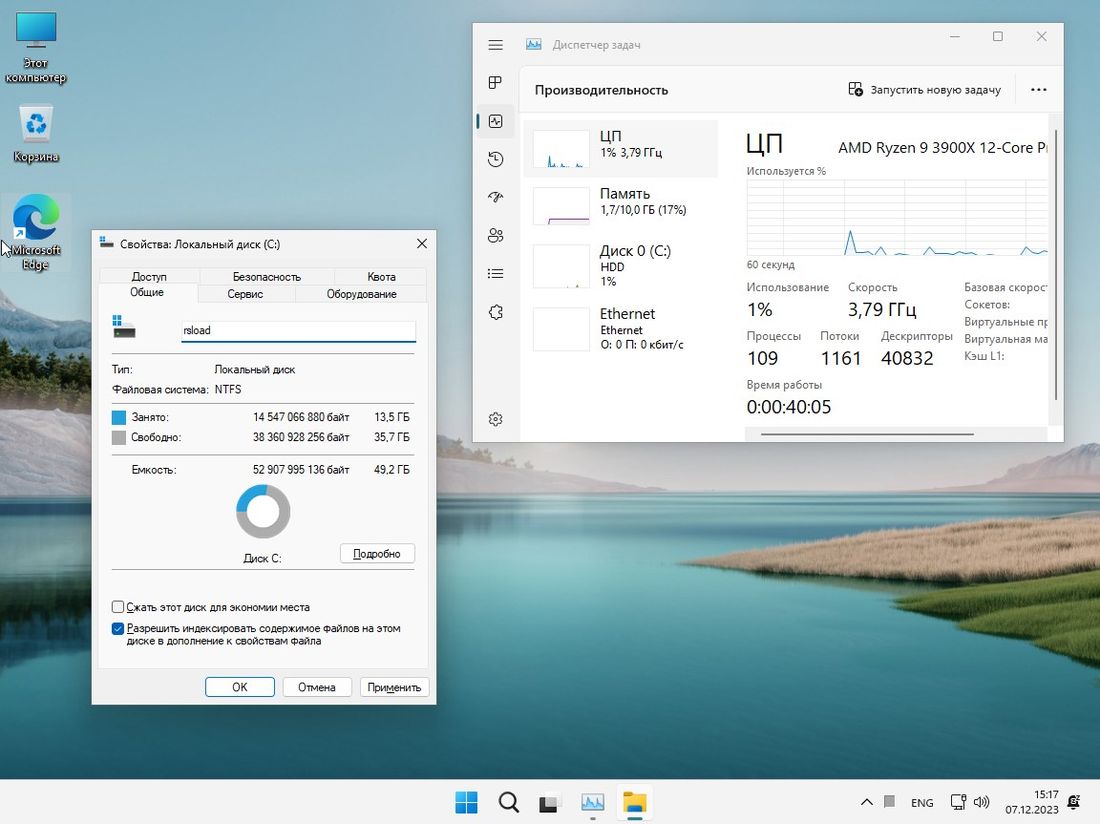The image size is (1100, 824).
Task: Open the Processes page in Task Manager sidebar
Action: pyautogui.click(x=495, y=82)
